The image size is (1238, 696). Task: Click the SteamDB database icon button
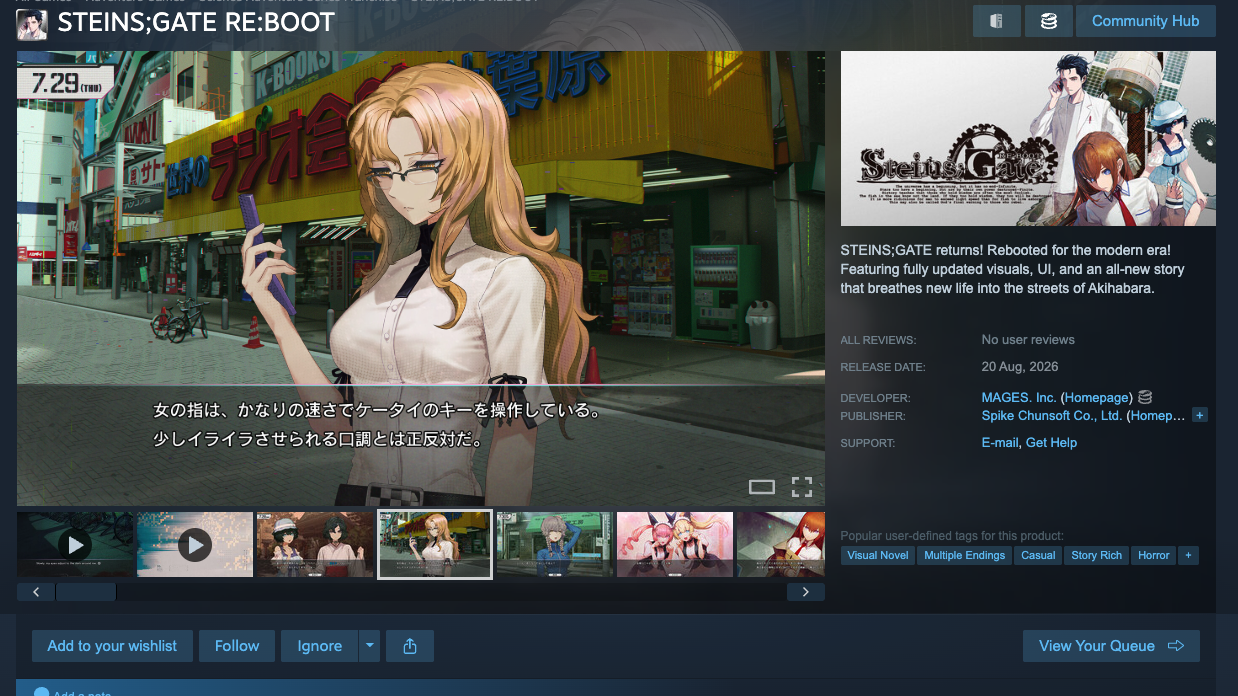pyautogui.click(x=1049, y=21)
